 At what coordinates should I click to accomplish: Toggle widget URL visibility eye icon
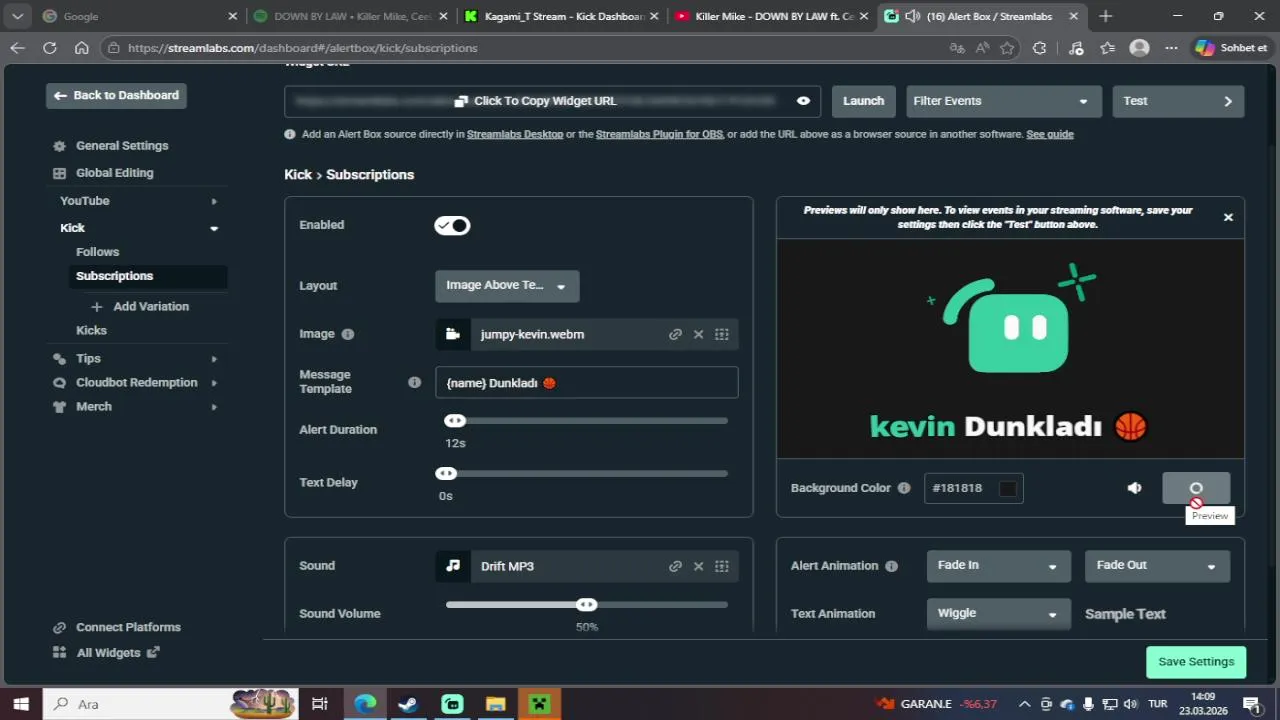803,101
